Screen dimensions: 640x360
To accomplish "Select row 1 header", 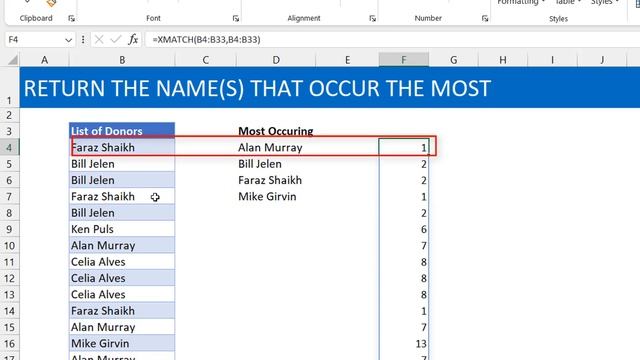I will [x=9, y=87].
